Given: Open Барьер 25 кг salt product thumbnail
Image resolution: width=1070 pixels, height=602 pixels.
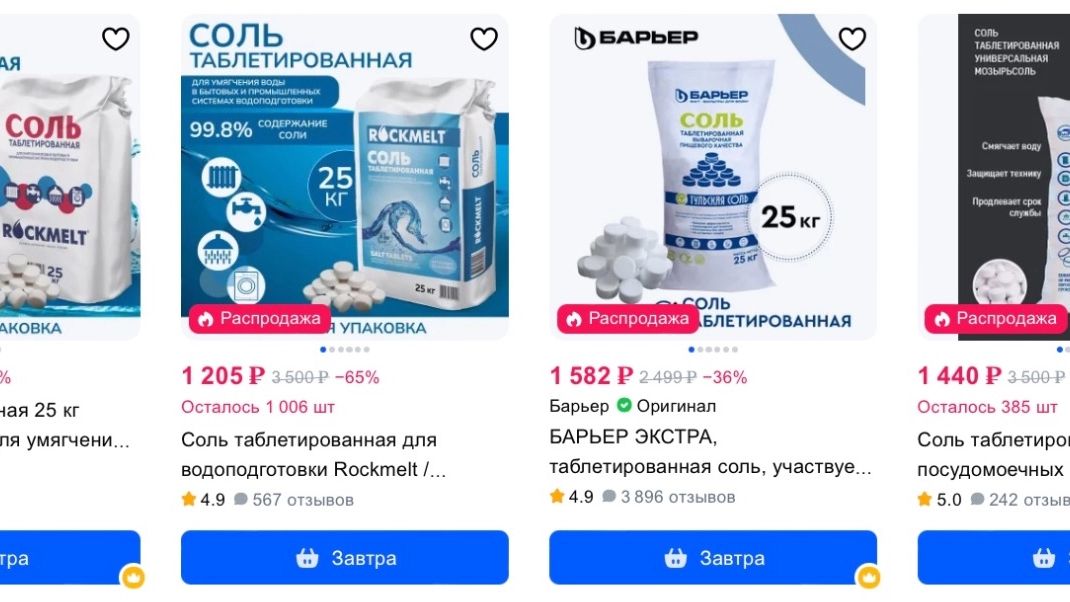Looking at the screenshot, I should pyautogui.click(x=713, y=177).
